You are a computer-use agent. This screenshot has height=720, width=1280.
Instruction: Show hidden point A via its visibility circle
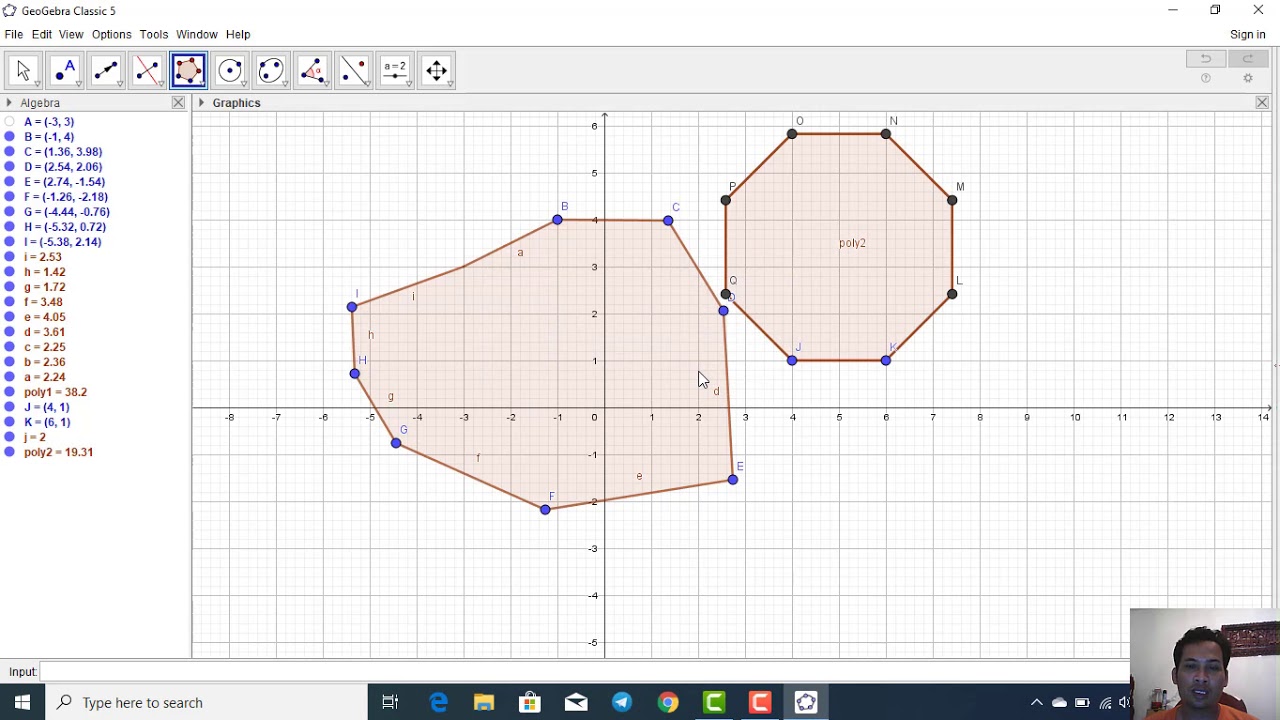10,122
